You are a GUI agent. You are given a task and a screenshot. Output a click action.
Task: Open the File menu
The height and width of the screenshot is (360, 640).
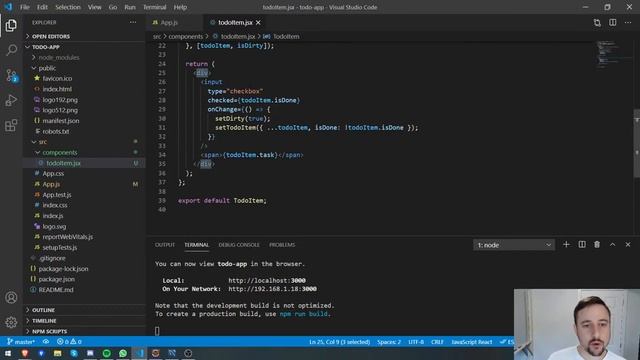24,7
